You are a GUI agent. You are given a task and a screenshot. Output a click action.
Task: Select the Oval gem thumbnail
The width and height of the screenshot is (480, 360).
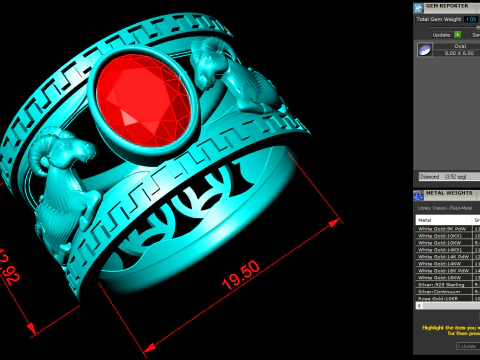pos(425,50)
